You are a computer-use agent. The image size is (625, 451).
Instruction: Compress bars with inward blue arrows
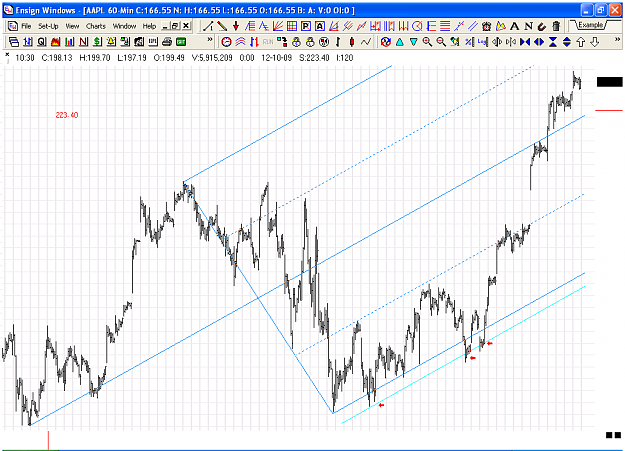[x=525, y=41]
